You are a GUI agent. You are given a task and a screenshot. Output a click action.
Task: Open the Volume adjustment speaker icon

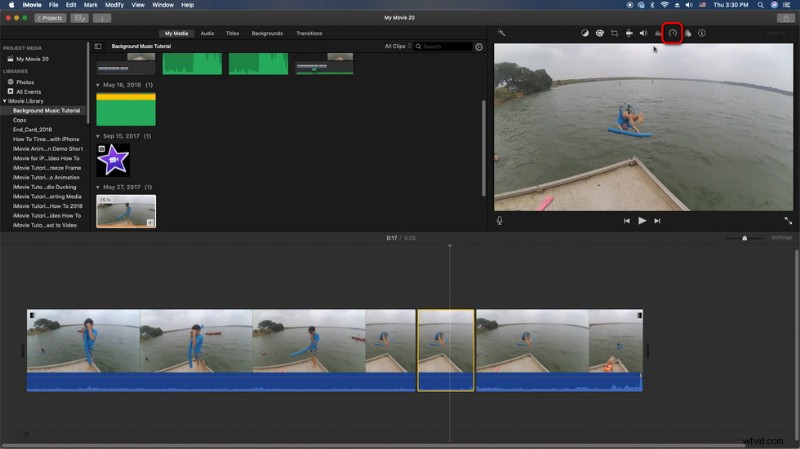click(x=643, y=33)
